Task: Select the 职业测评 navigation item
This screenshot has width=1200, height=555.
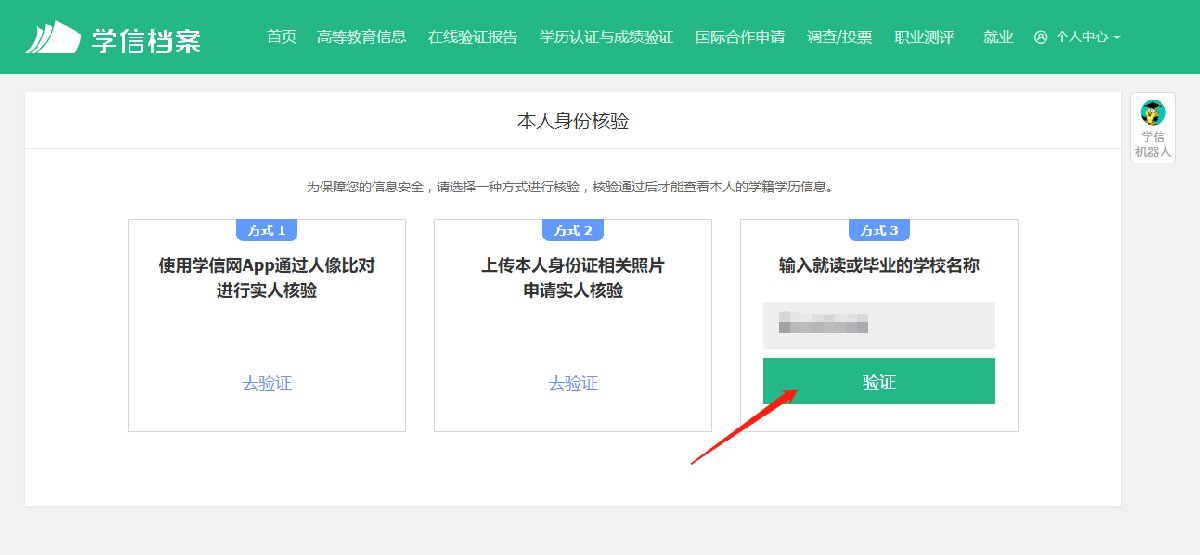Action: [924, 37]
